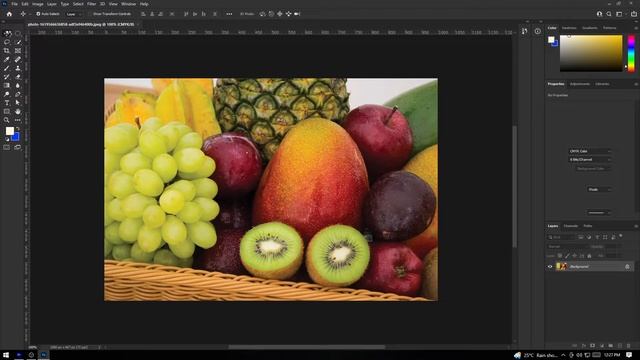Open the Window menu
The width and height of the screenshot is (640, 360).
(x=128, y=4)
